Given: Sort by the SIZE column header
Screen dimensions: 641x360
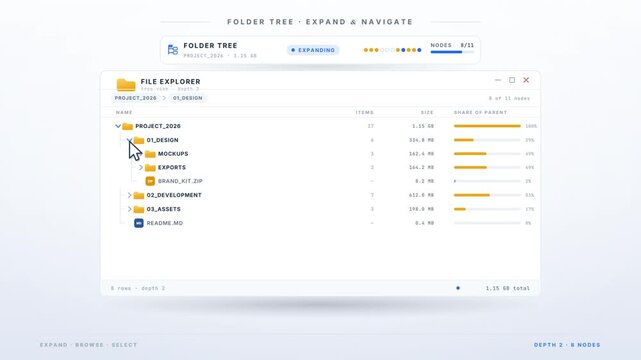Looking at the screenshot, I should point(427,112).
